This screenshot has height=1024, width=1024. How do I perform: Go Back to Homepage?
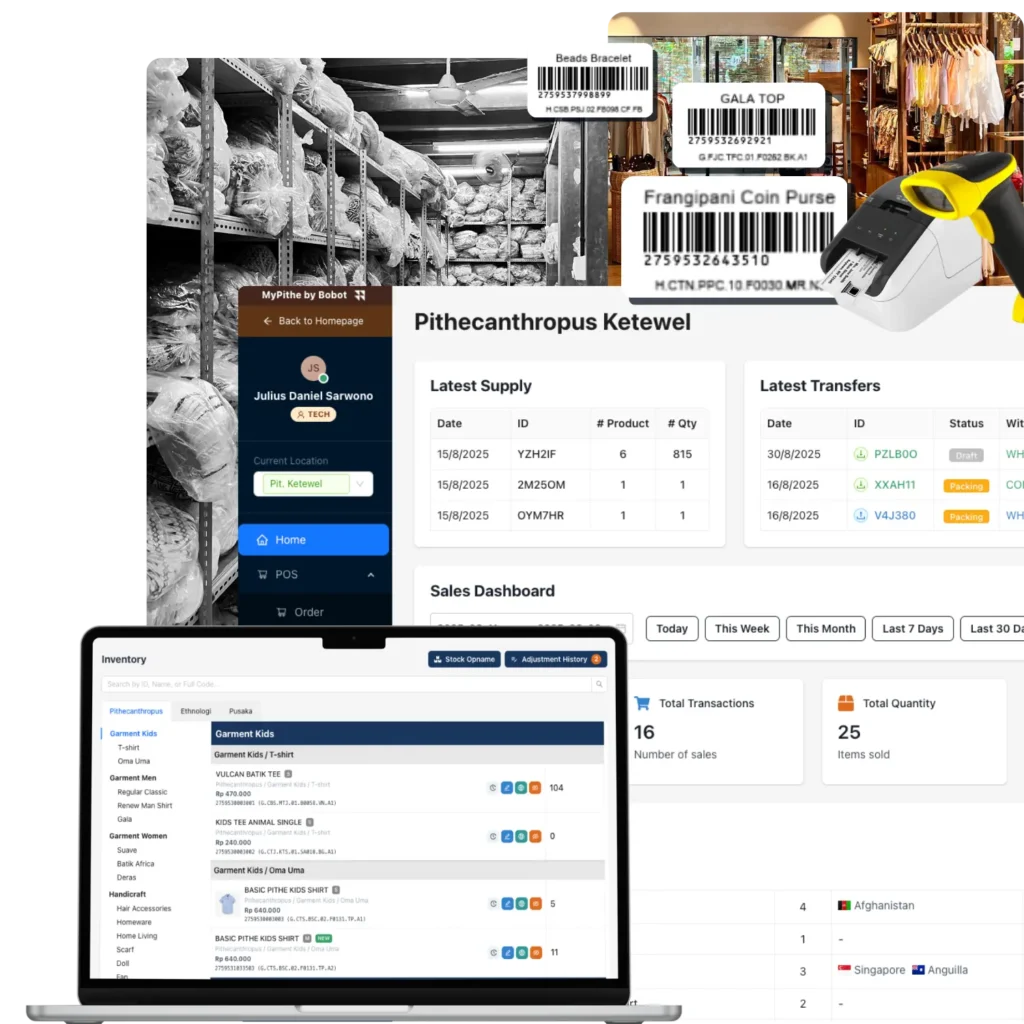[x=314, y=321]
